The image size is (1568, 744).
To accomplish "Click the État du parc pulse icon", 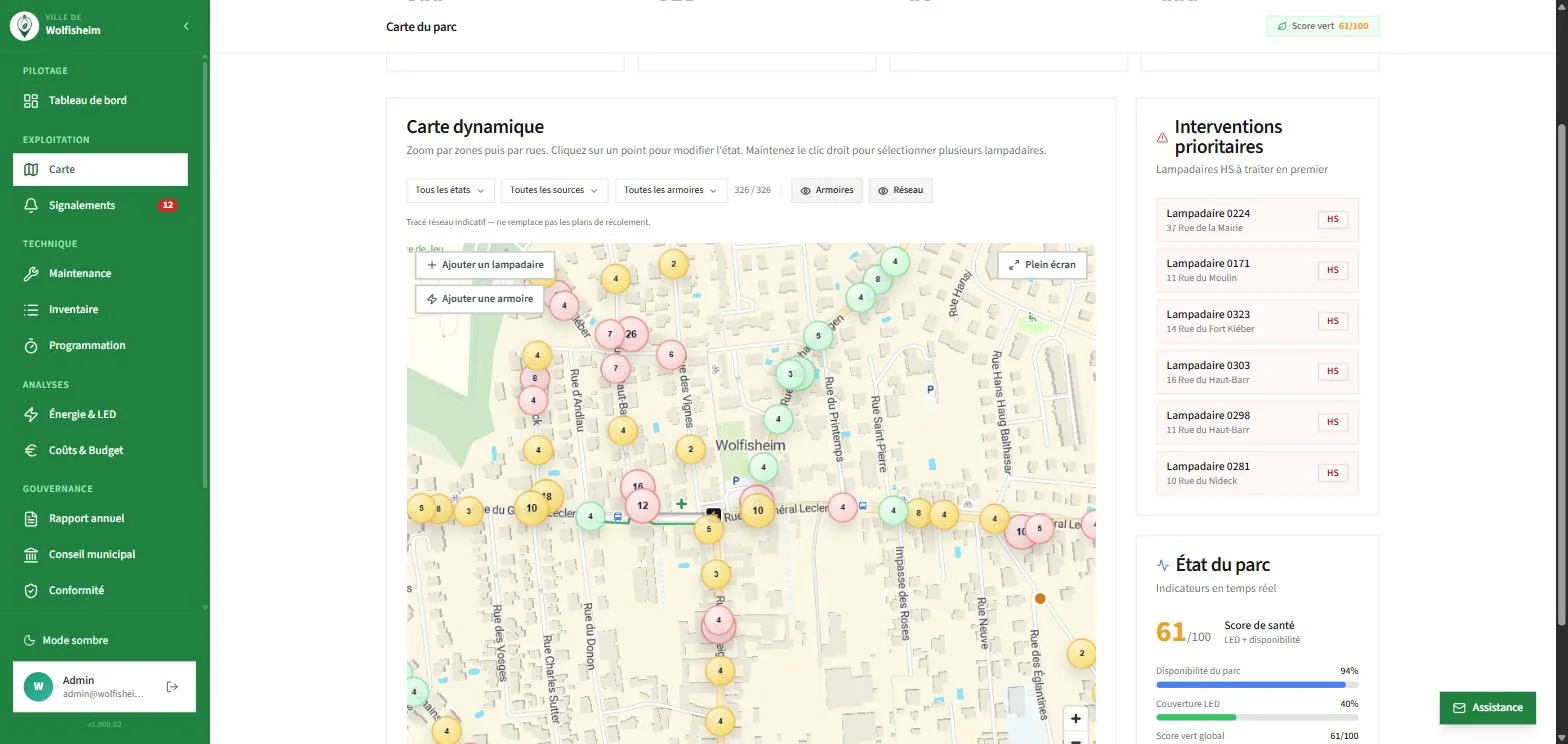I will [1163, 566].
